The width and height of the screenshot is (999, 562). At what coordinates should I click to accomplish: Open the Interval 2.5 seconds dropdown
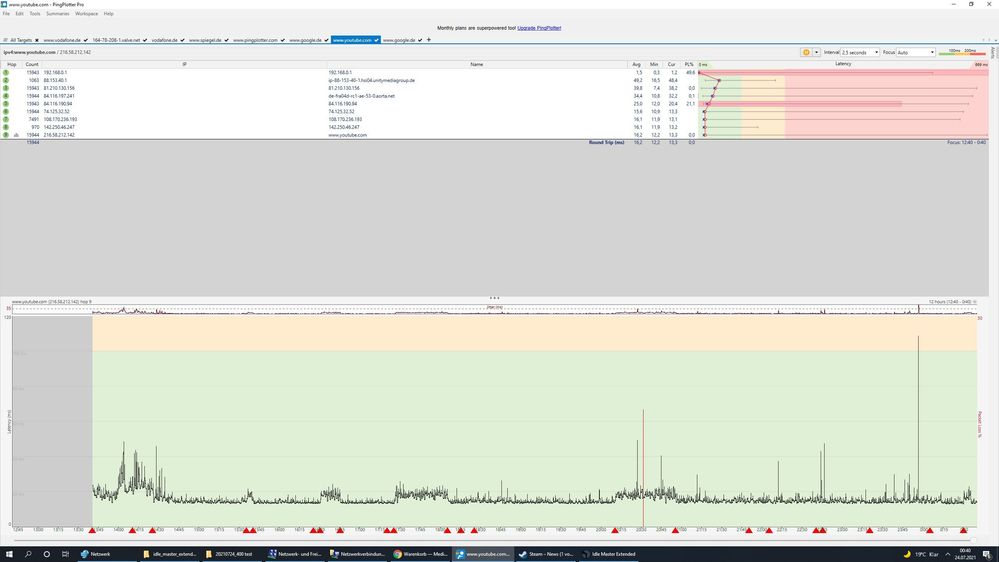[x=859, y=52]
